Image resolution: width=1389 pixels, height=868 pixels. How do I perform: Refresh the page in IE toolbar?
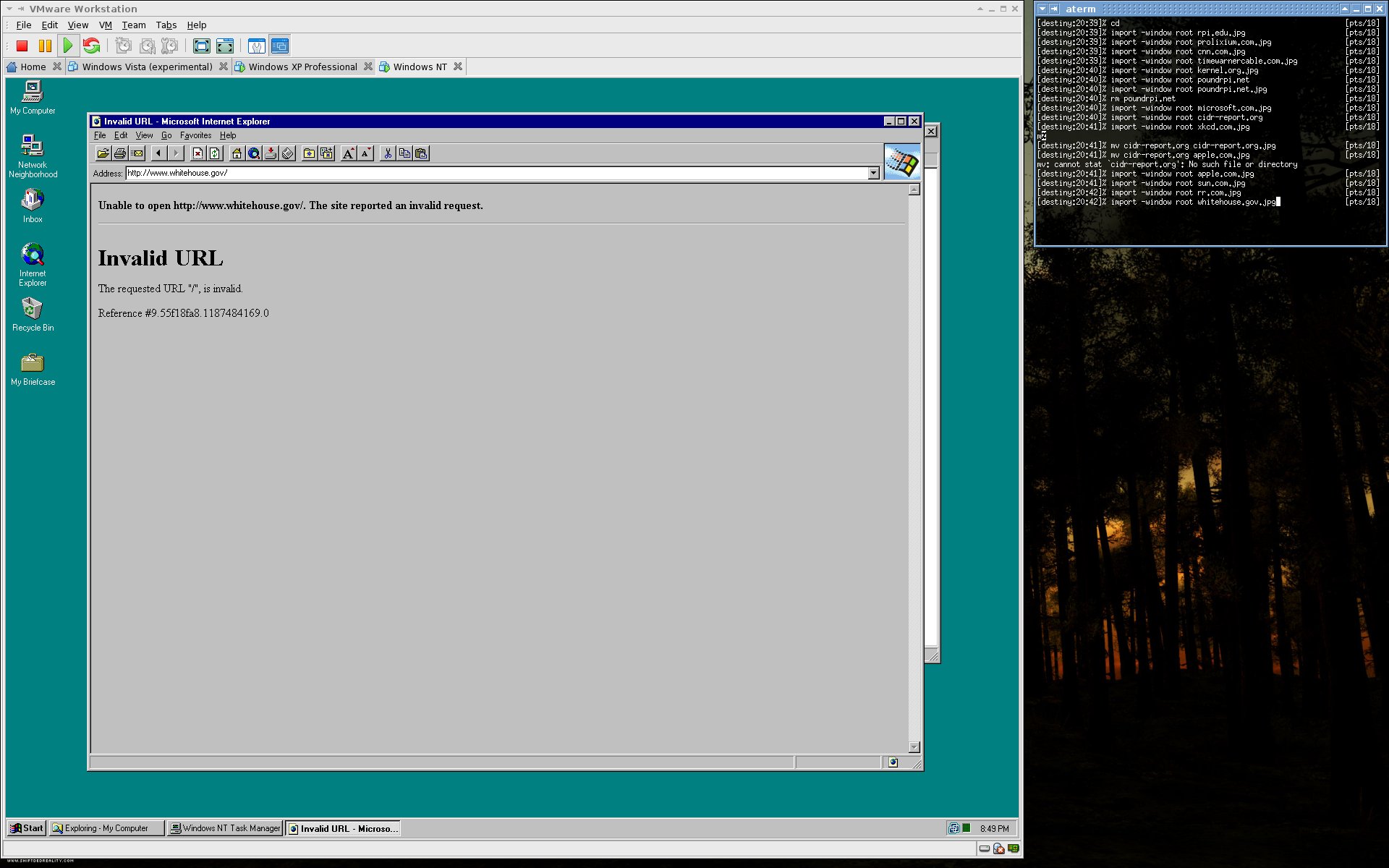pyautogui.click(x=215, y=153)
